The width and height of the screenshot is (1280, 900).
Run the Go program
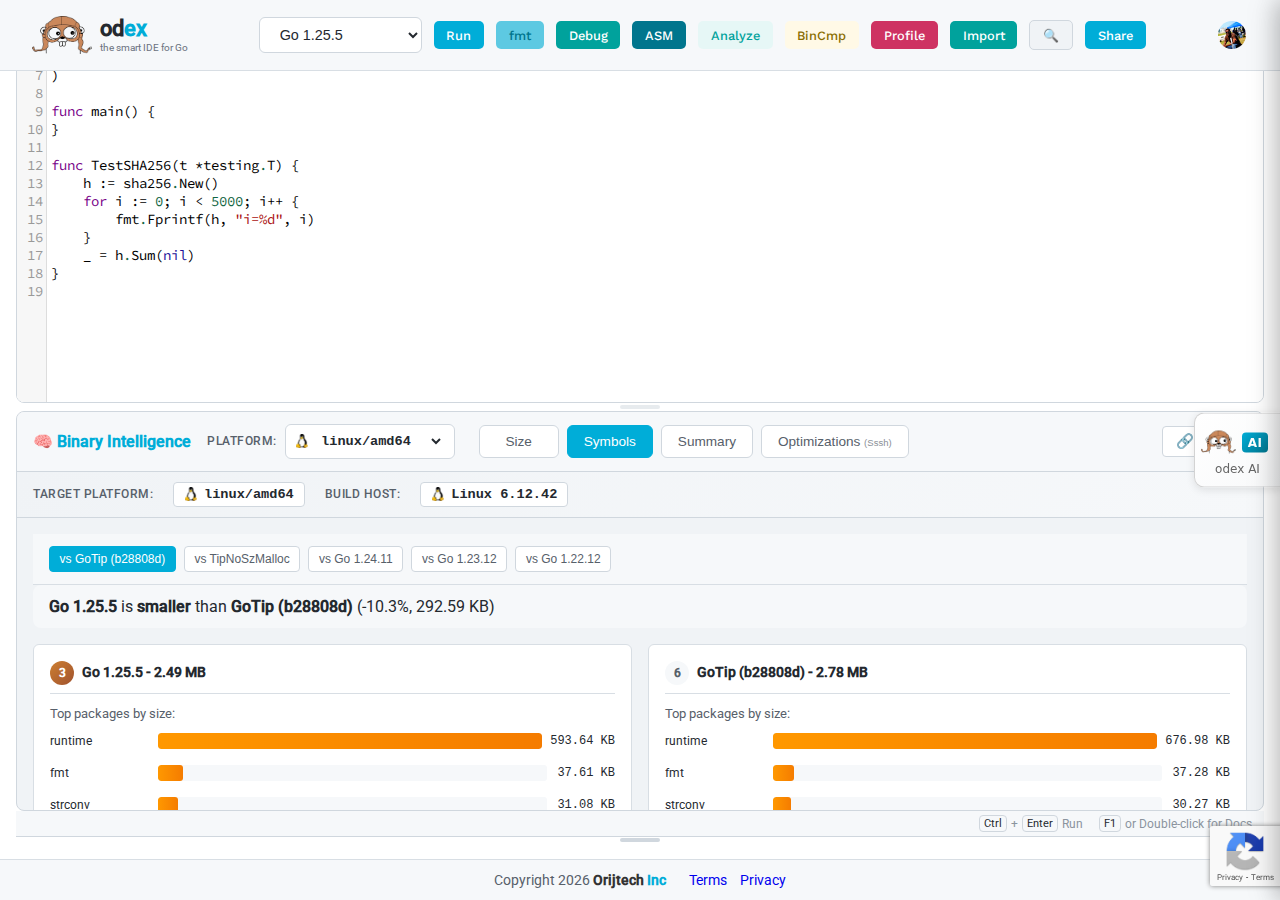tap(458, 34)
